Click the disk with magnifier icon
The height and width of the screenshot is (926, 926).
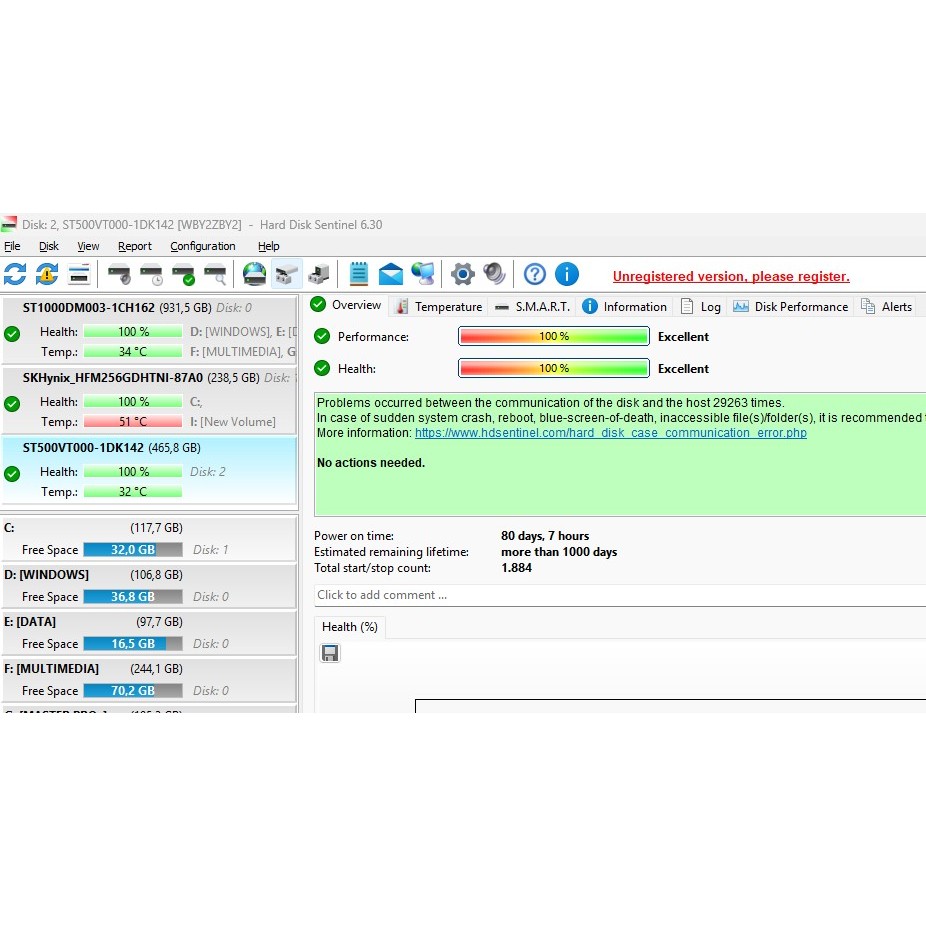coord(215,274)
